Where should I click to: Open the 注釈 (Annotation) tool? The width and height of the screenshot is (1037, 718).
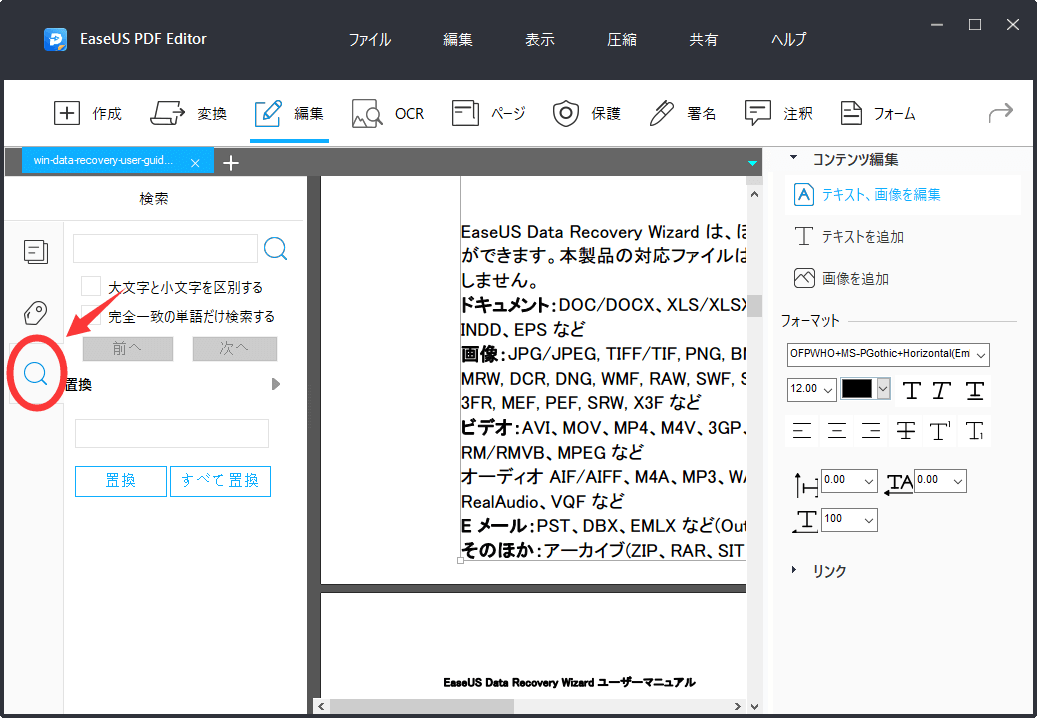779,113
